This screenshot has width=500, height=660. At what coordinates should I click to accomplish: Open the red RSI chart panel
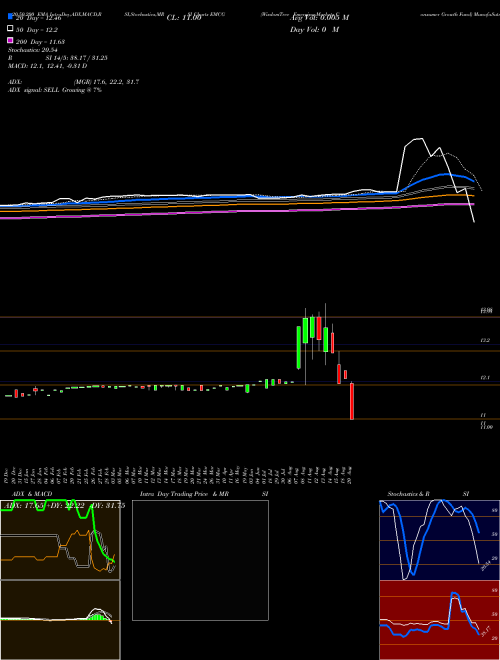pyautogui.click(x=439, y=620)
